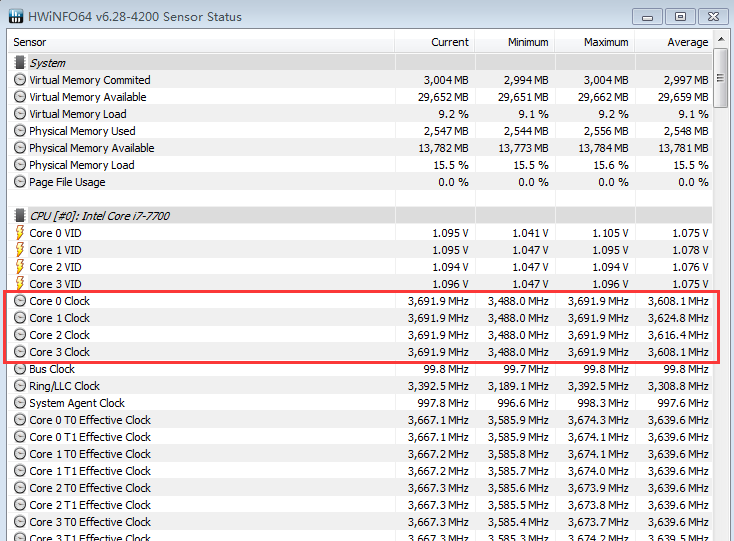Click the scrollbar up arrow
Image resolution: width=734 pixels, height=541 pixels.
(x=720, y=39)
